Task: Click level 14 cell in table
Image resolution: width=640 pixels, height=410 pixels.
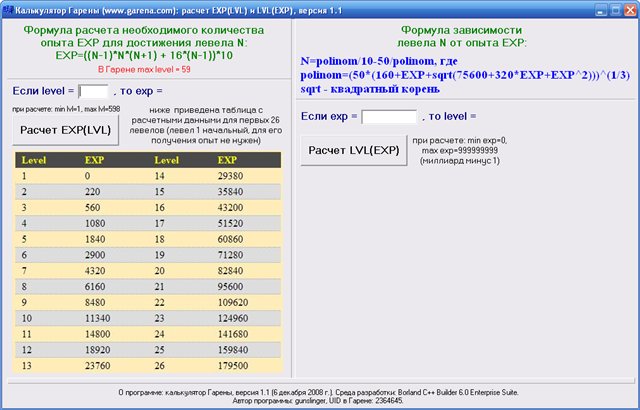Action: 160,176
